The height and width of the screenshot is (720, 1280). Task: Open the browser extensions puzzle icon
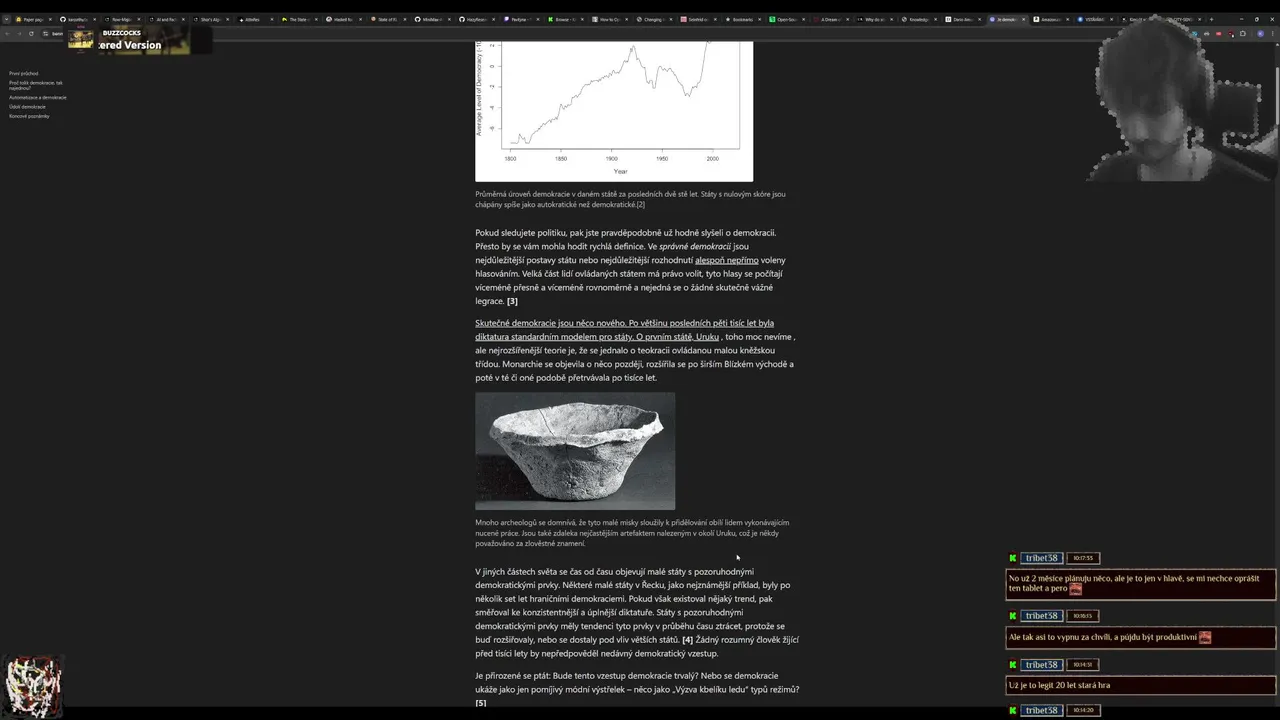pos(1243,33)
